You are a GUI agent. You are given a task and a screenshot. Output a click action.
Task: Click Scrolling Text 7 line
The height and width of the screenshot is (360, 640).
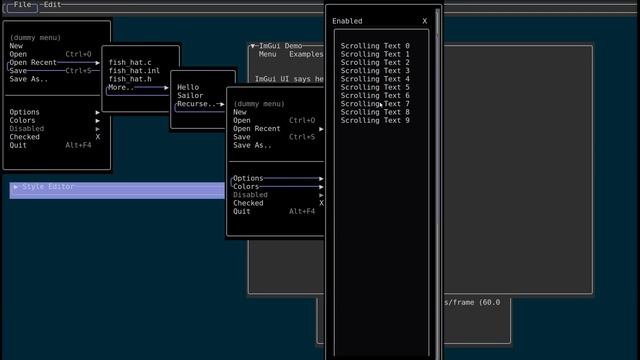pyautogui.click(x=375, y=104)
